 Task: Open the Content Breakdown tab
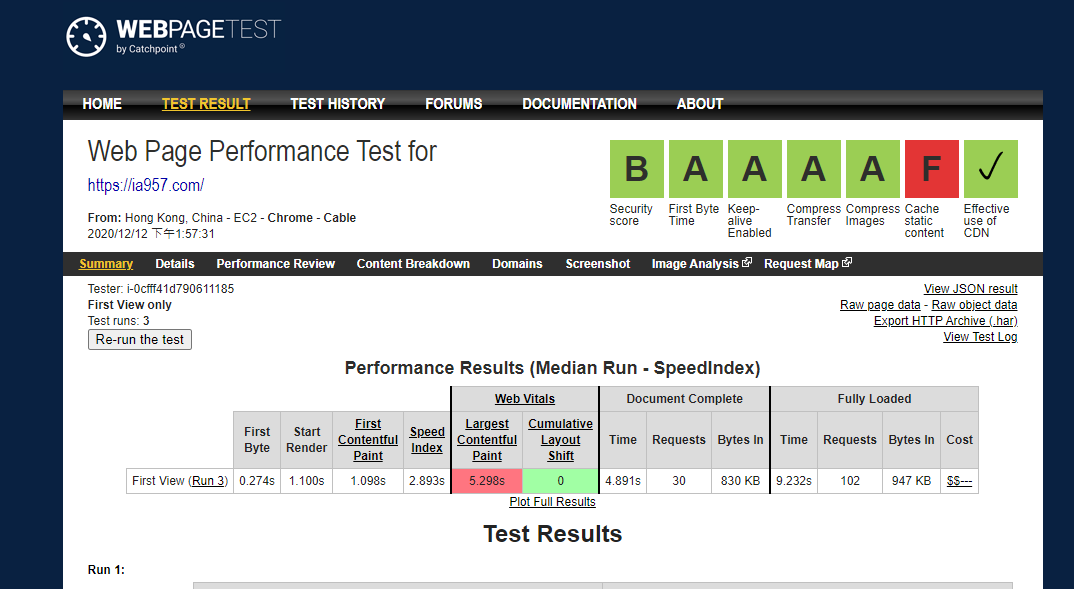(413, 264)
